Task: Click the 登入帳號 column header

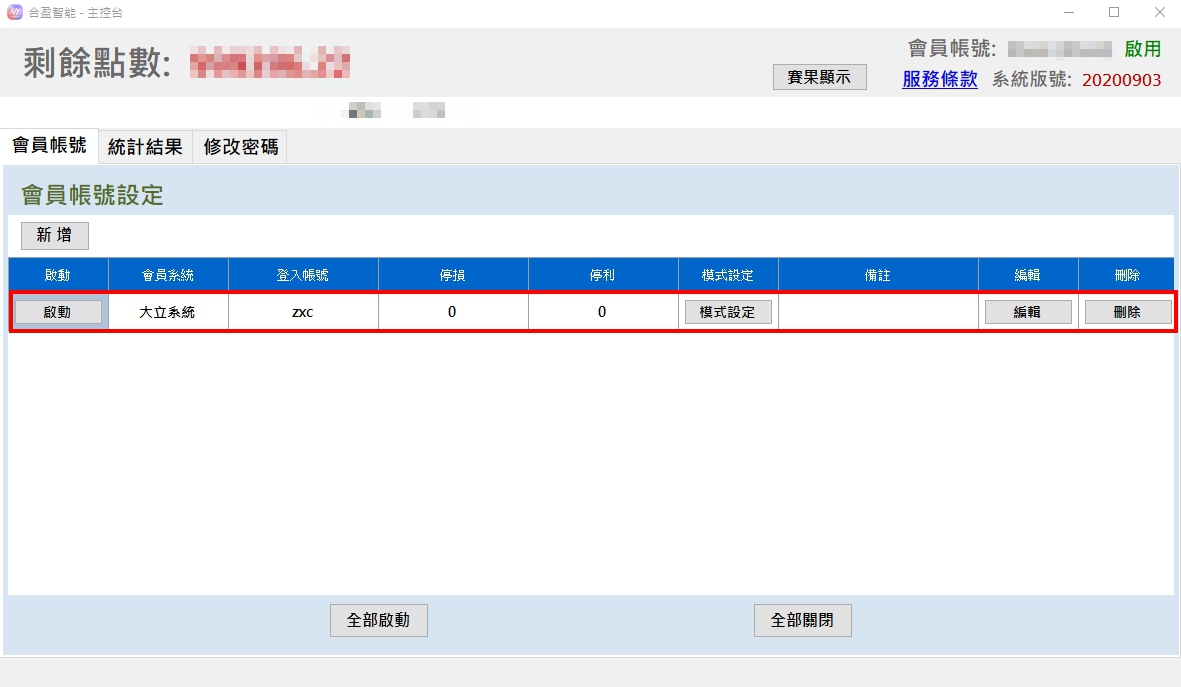Action: (x=302, y=275)
